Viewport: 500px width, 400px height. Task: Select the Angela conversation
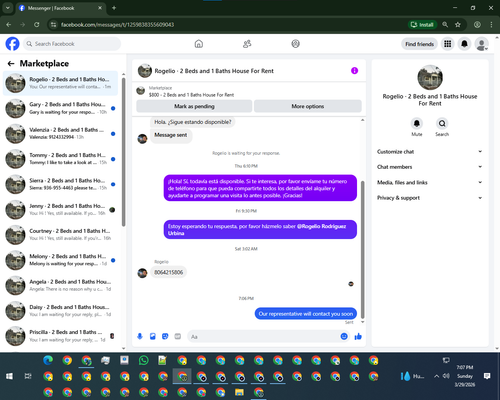[60, 285]
